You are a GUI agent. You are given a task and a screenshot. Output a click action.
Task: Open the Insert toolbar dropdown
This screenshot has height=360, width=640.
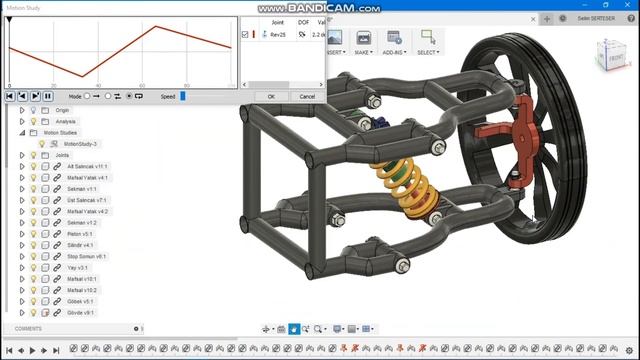(336, 52)
